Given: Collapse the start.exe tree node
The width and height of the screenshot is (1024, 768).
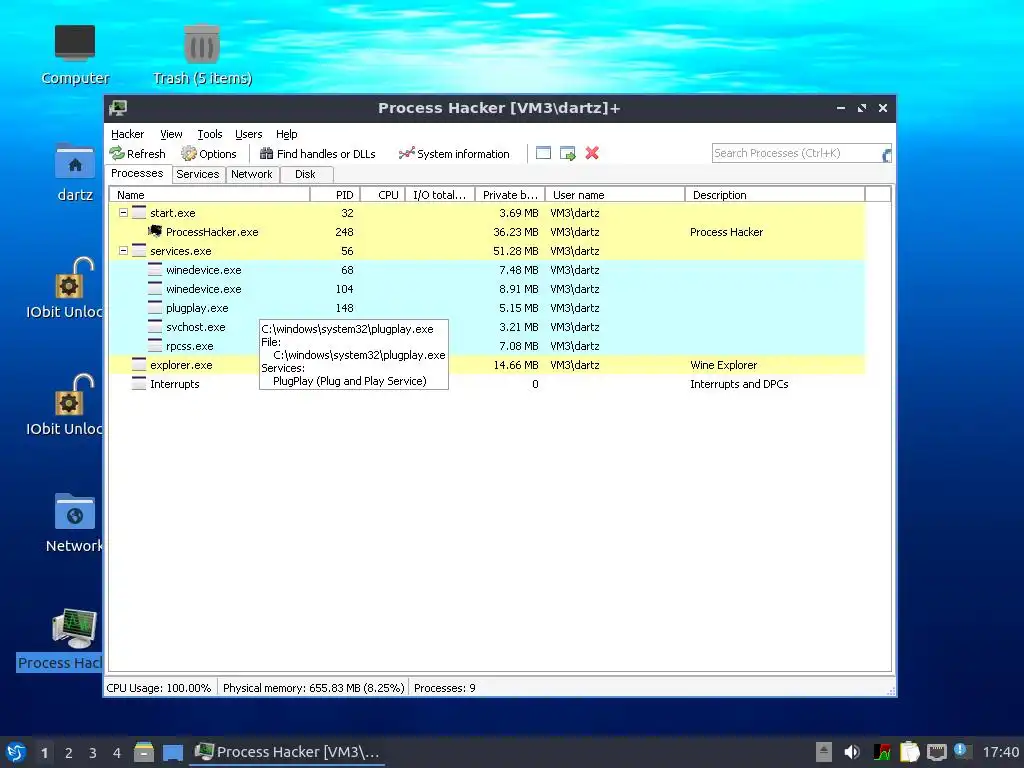Looking at the screenshot, I should (x=123, y=212).
